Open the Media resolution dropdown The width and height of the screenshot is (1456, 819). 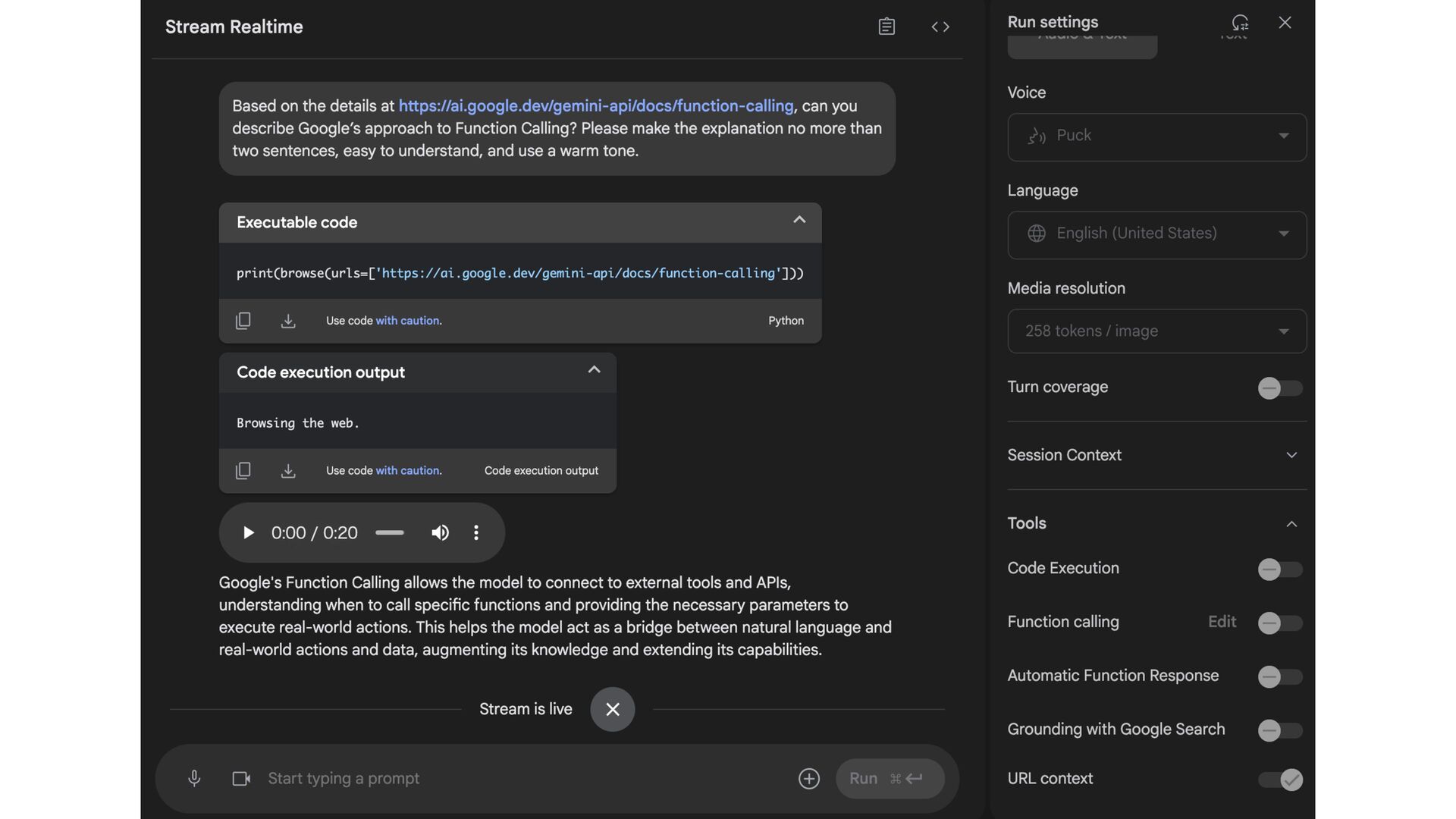(1156, 331)
